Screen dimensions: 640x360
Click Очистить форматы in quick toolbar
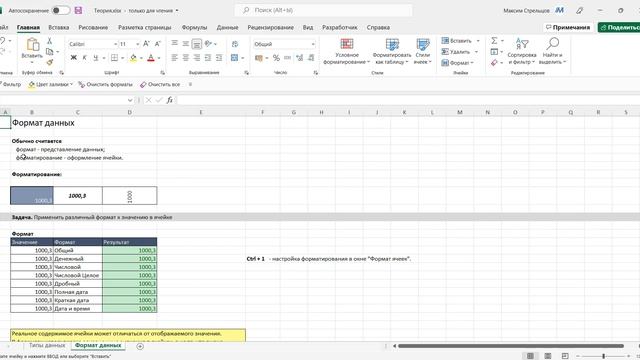105,84
